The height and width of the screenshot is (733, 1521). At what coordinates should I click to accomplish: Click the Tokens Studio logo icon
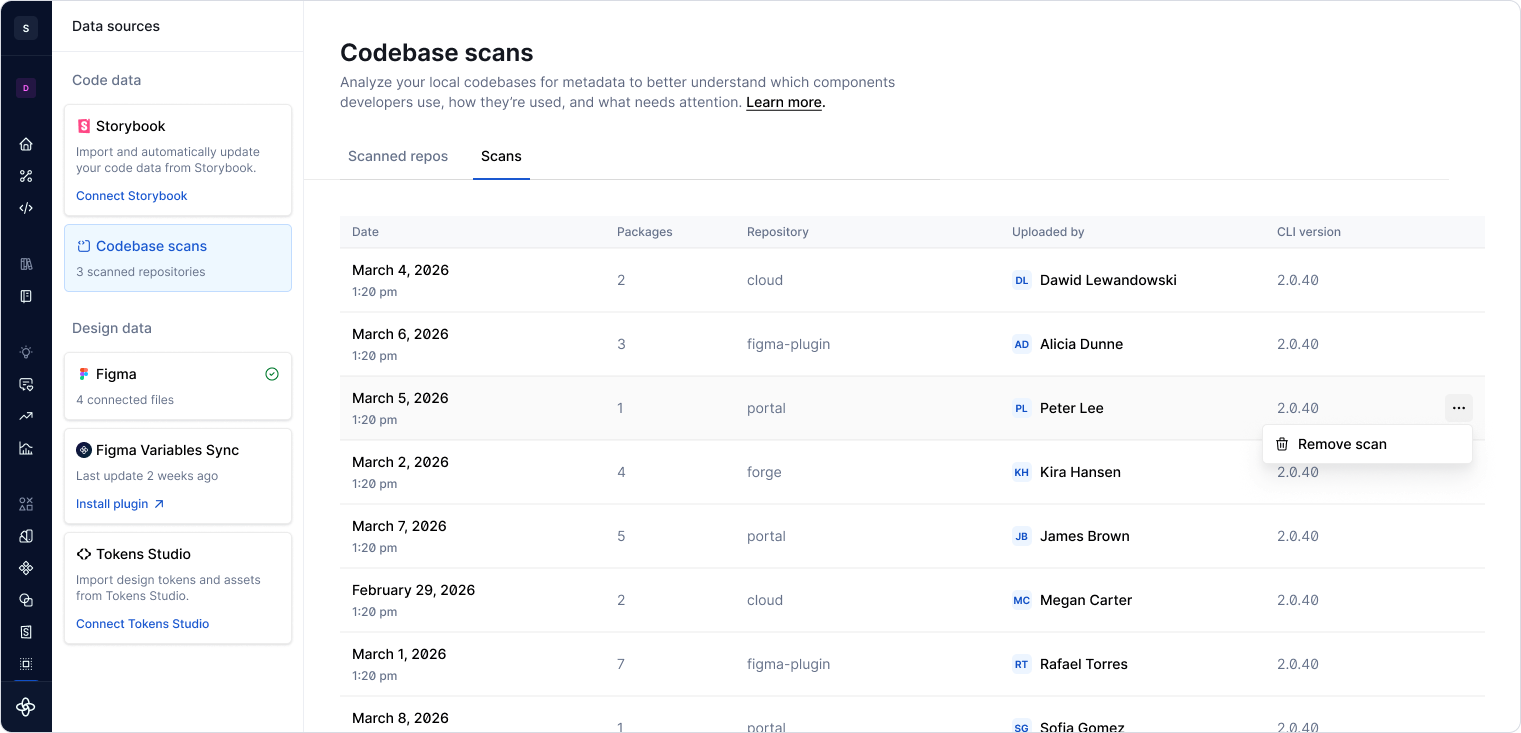click(x=84, y=554)
